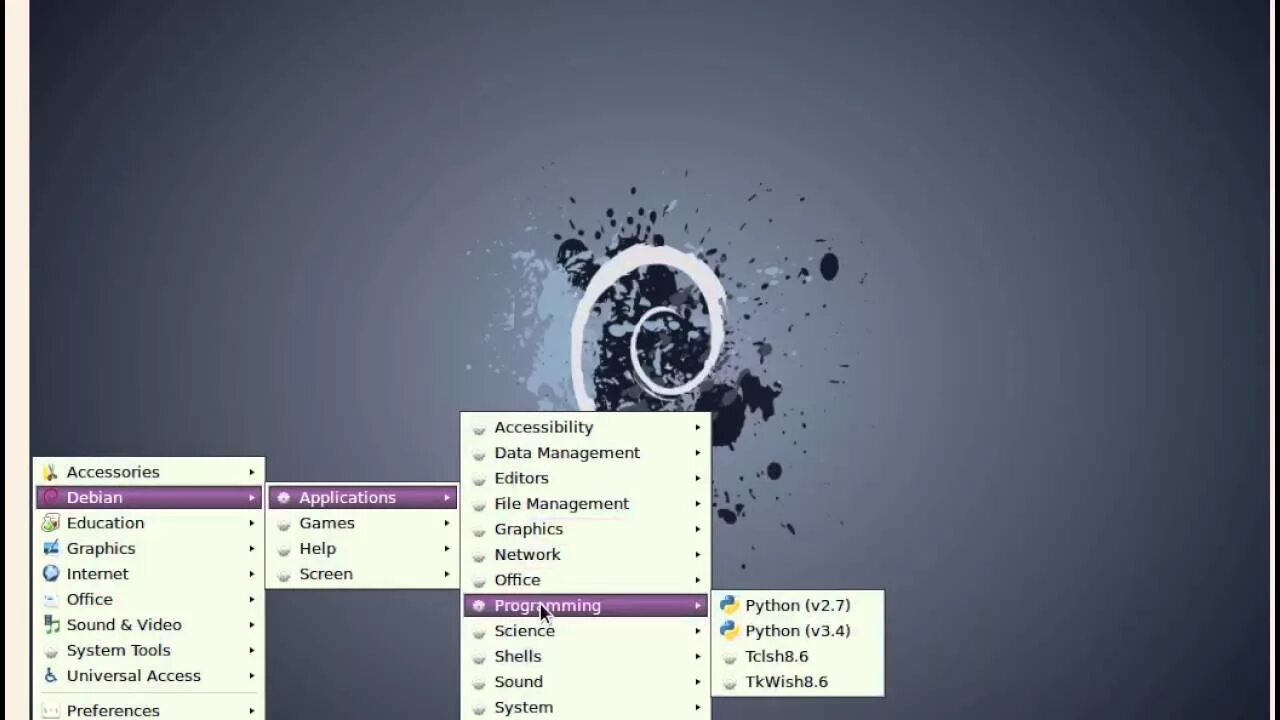Click the Tclsh8.6 entry icon
The image size is (1280, 720).
[x=729, y=657]
